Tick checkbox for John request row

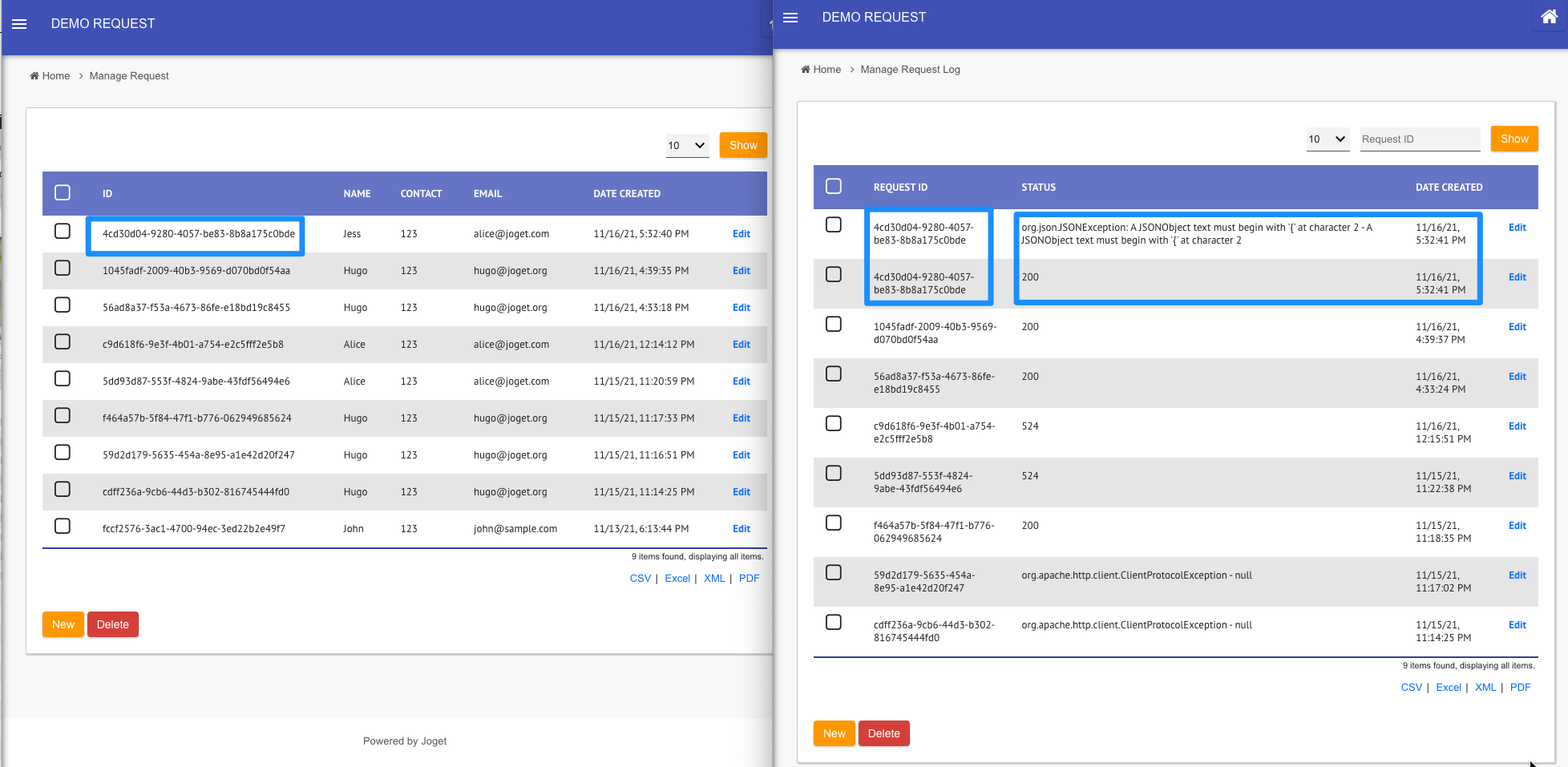[x=63, y=527]
